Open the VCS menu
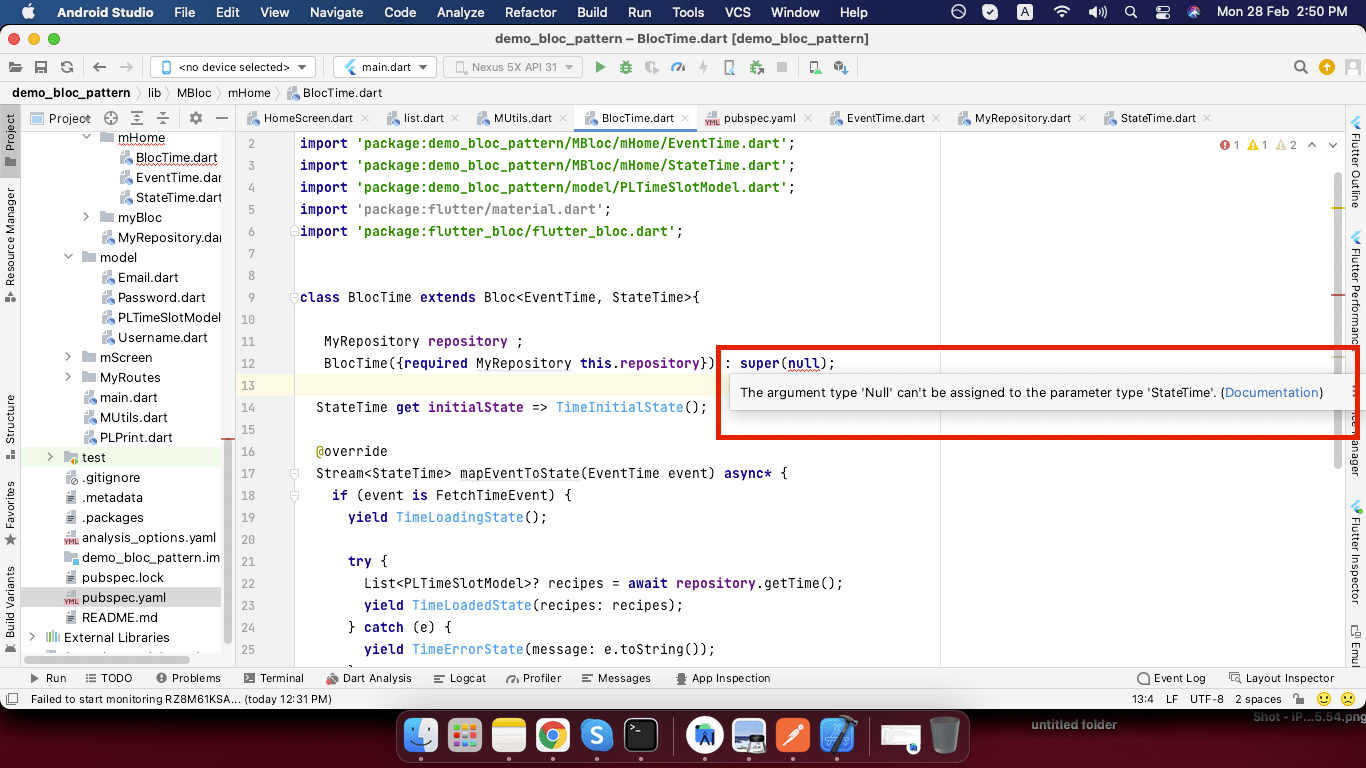The image size is (1366, 768). coord(737,12)
